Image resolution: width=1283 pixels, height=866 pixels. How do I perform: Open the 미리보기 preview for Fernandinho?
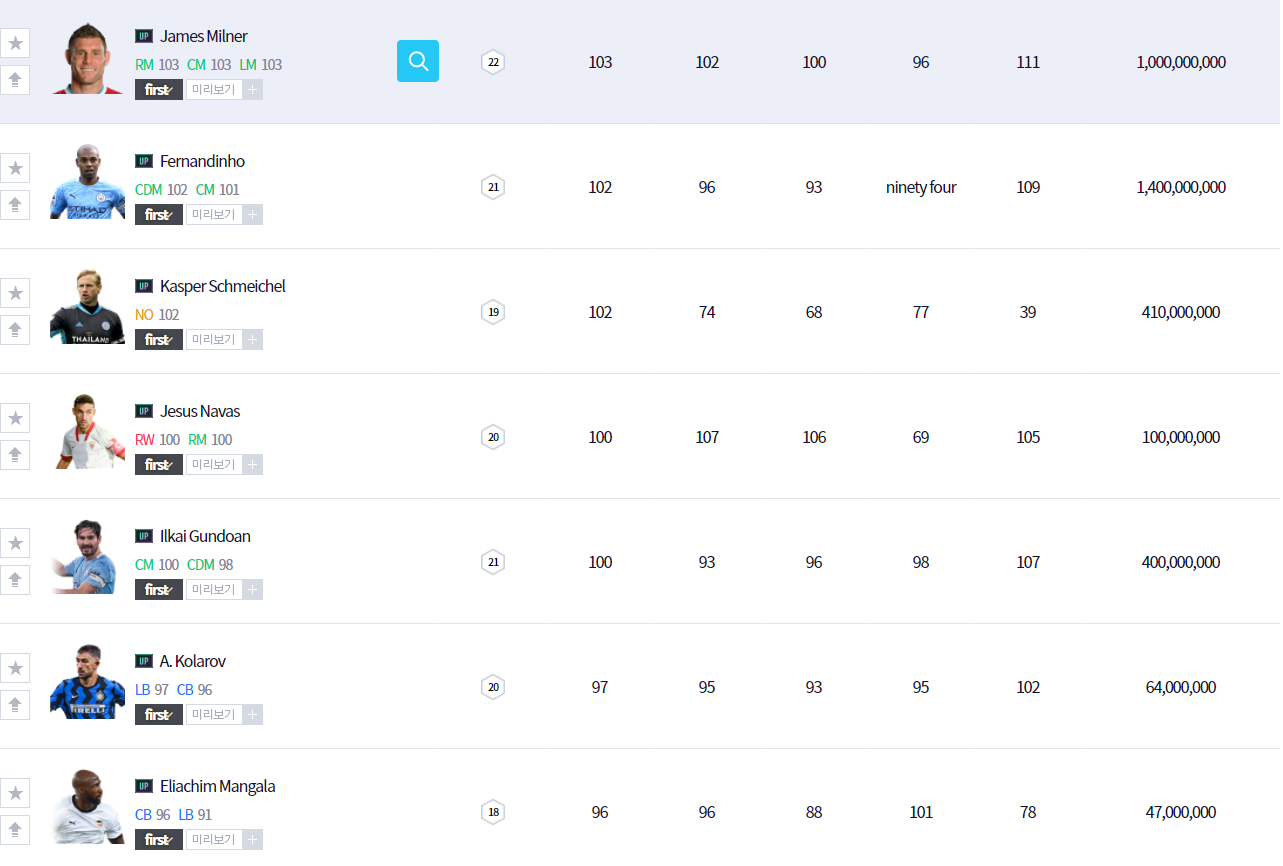[x=213, y=215]
